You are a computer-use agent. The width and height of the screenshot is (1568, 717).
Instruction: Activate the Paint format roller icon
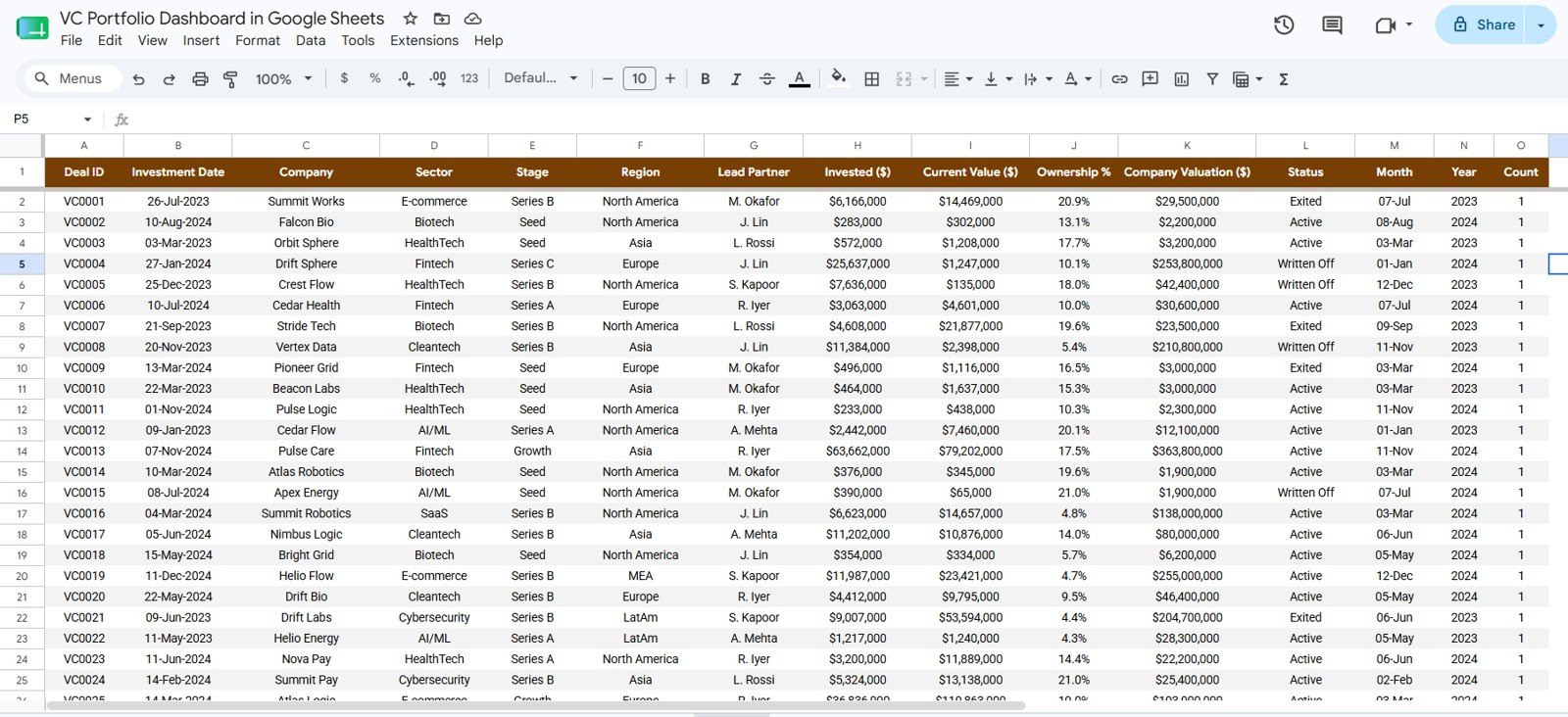230,79
